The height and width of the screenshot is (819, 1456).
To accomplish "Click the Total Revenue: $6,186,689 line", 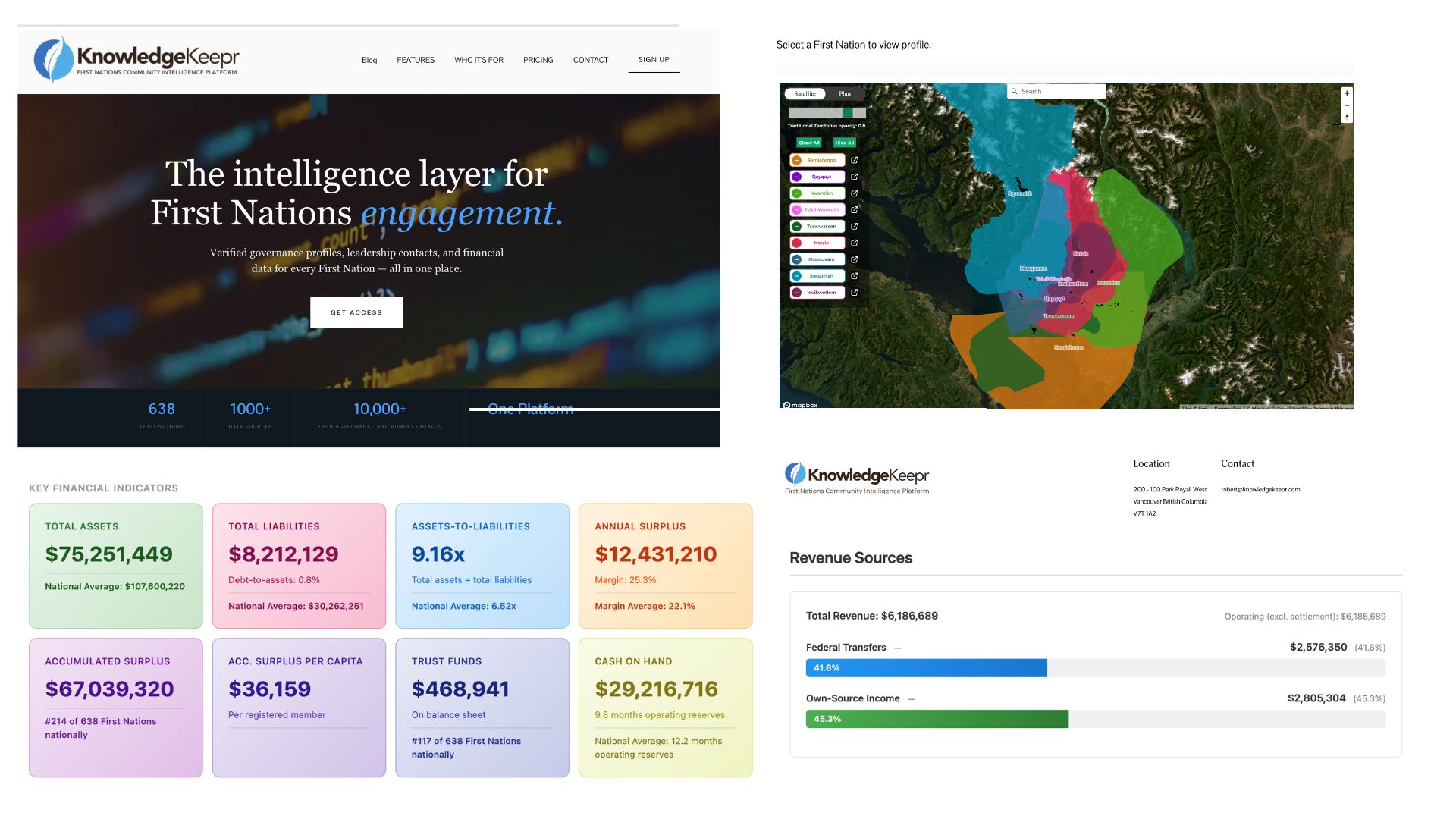I will tap(872, 616).
